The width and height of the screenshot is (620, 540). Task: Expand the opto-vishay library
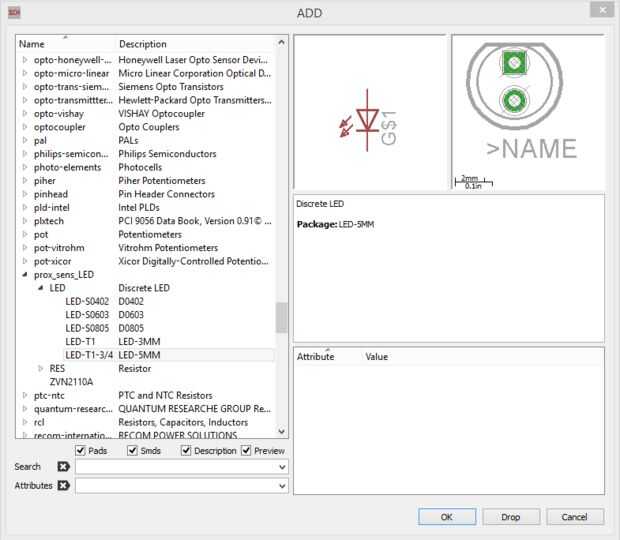(x=25, y=113)
